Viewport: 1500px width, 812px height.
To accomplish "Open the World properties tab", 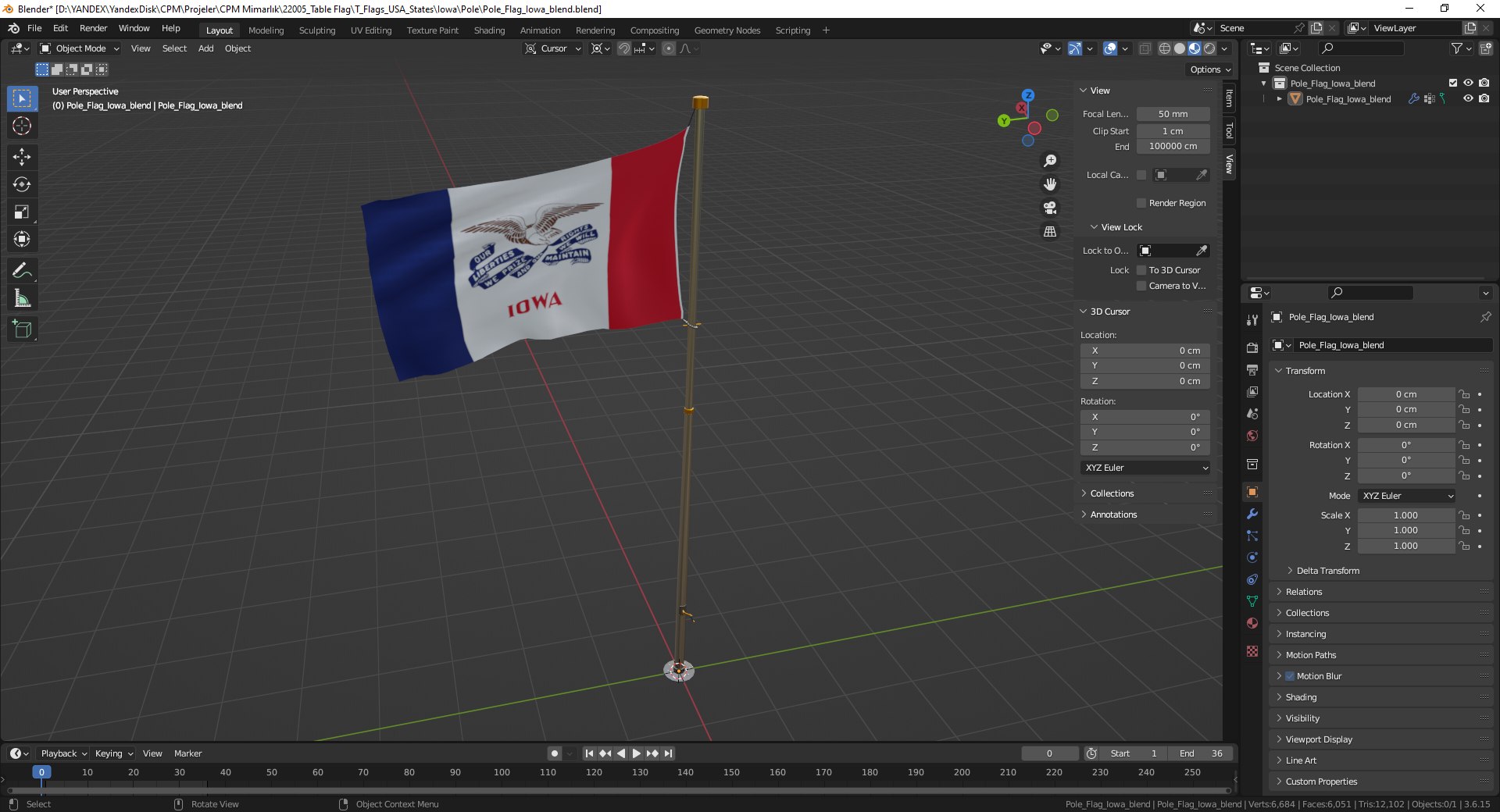I will 1252,436.
